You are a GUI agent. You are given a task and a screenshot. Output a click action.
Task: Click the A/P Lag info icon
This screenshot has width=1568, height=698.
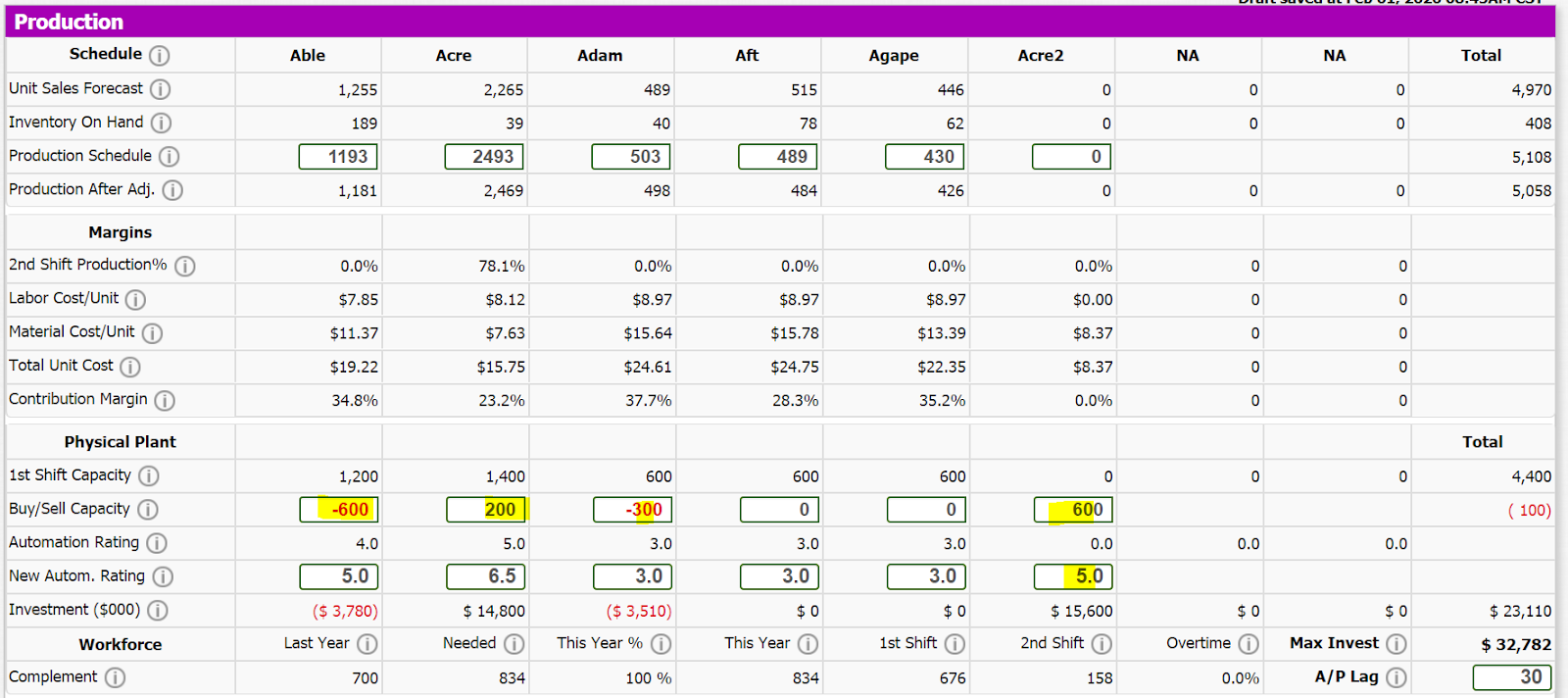pos(1396,677)
